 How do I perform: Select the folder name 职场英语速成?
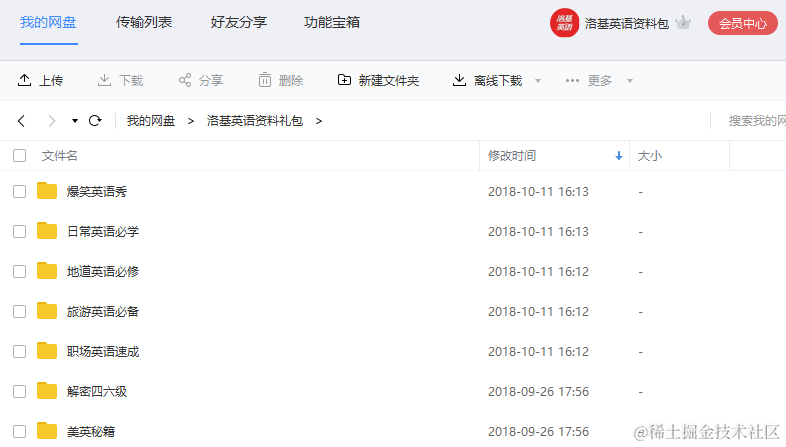coord(103,352)
